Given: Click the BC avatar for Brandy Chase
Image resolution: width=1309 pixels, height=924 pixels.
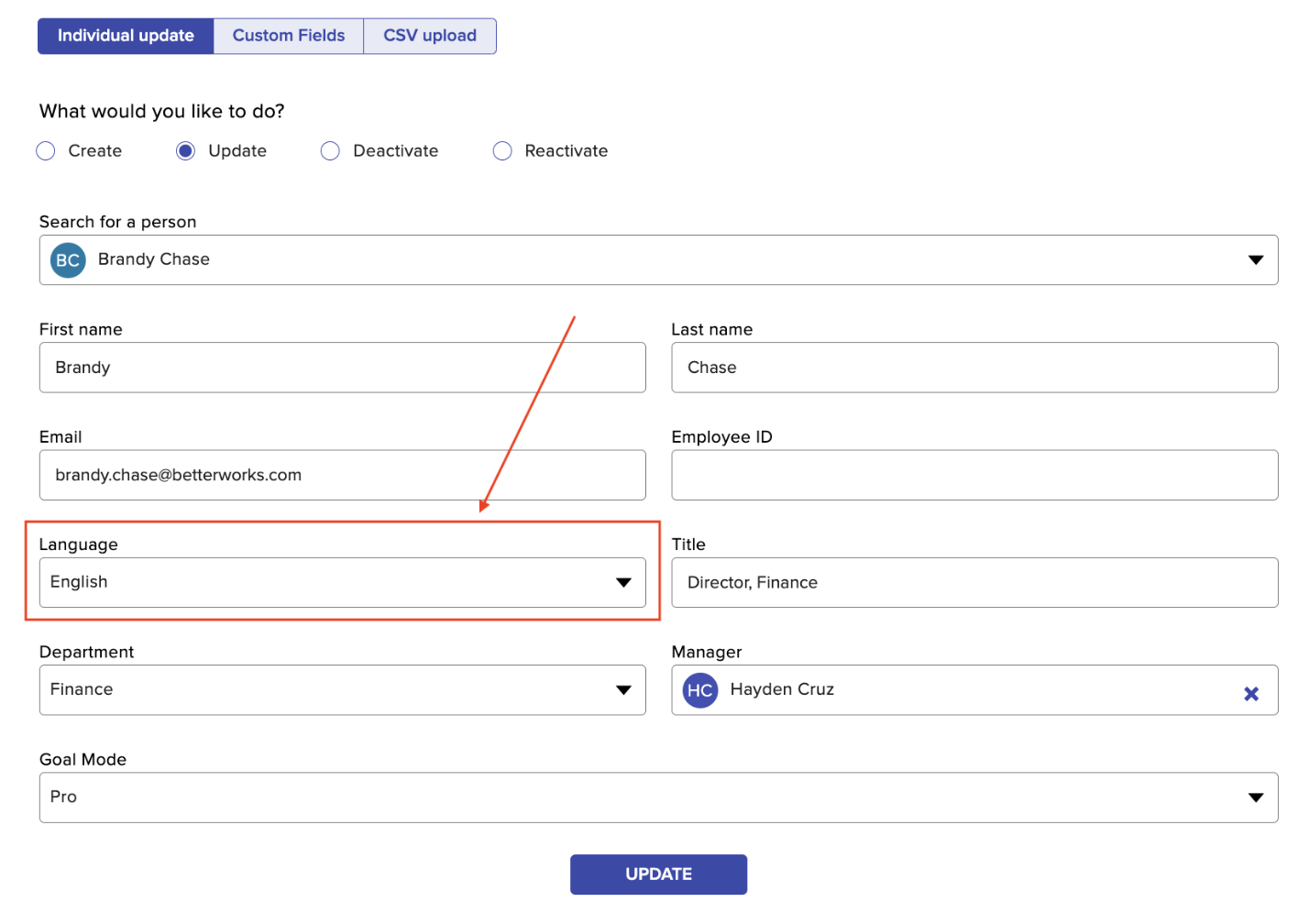Looking at the screenshot, I should point(68,260).
